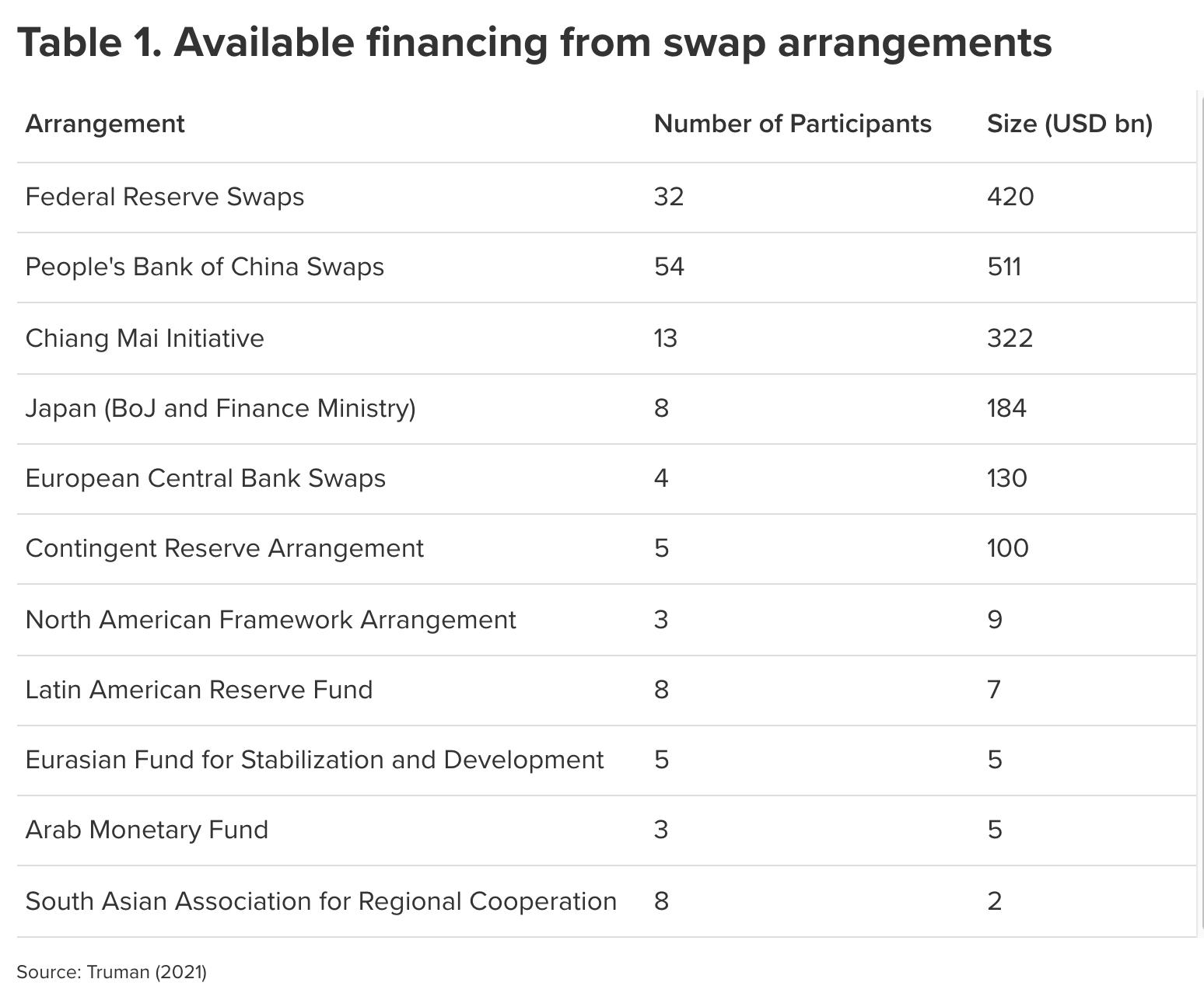Click the participants value 54
The width and height of the screenshot is (1204, 1000).
[x=669, y=267]
